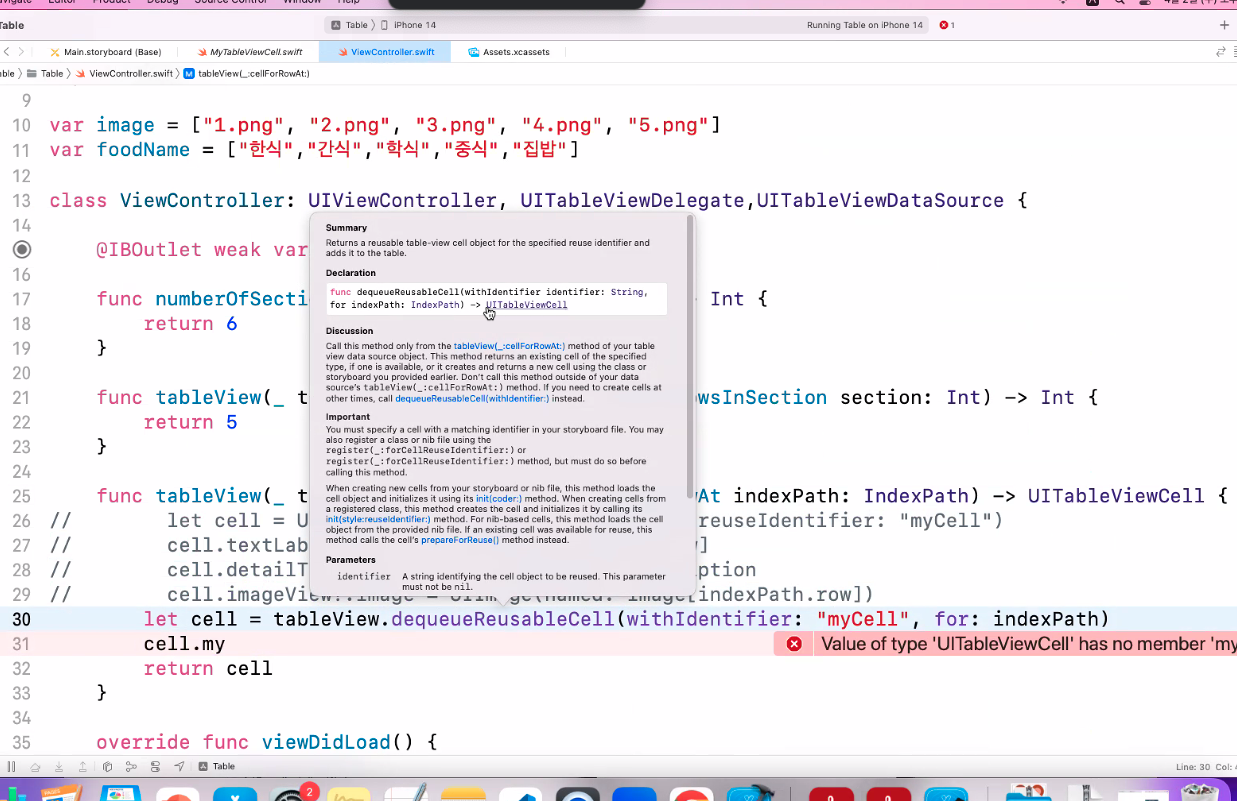Click viewDidLoad on line 35
This screenshot has height=801, width=1237.
tap(326, 742)
